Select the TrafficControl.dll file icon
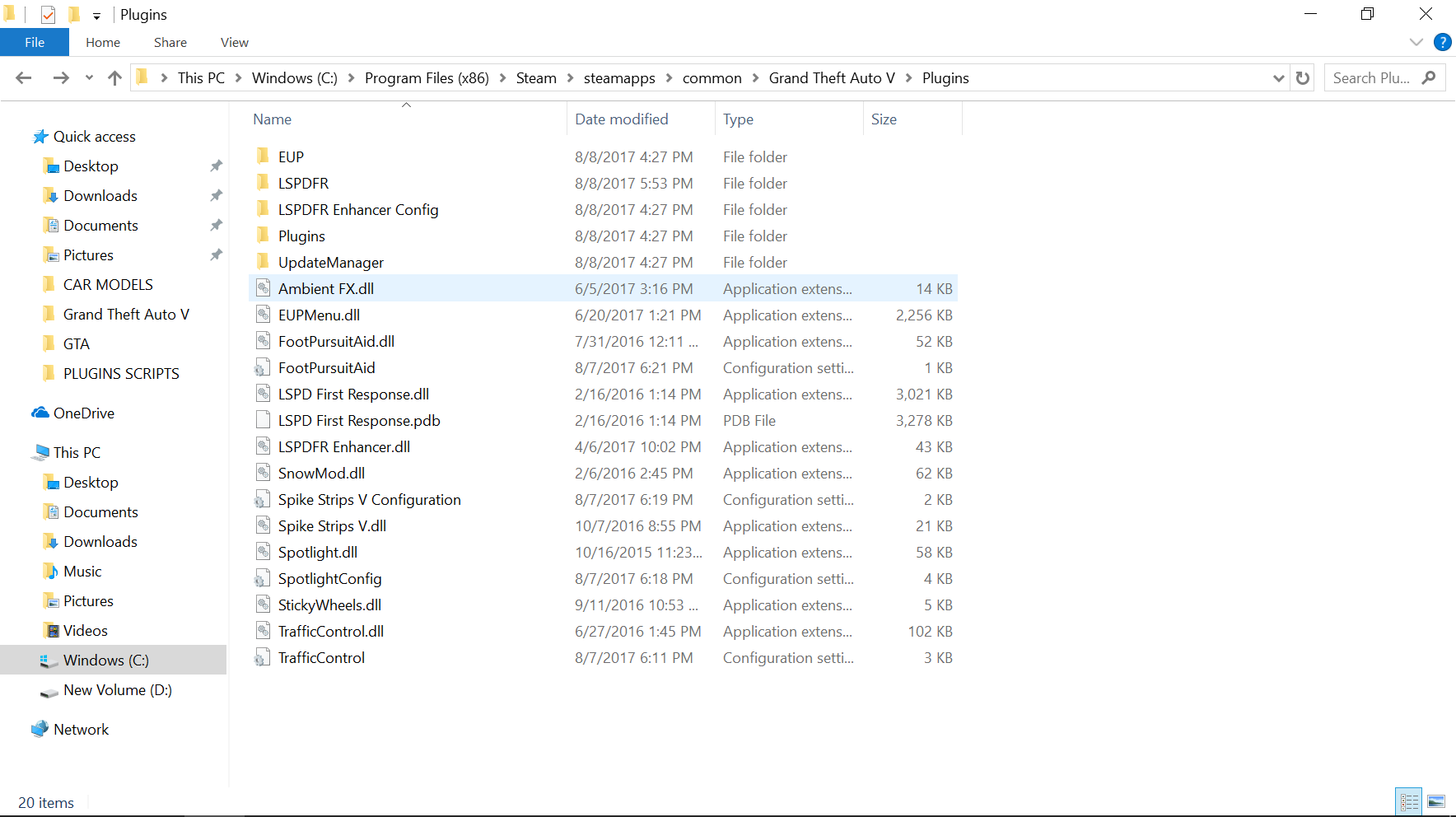Screen dimensions: 1456x817 point(263,631)
